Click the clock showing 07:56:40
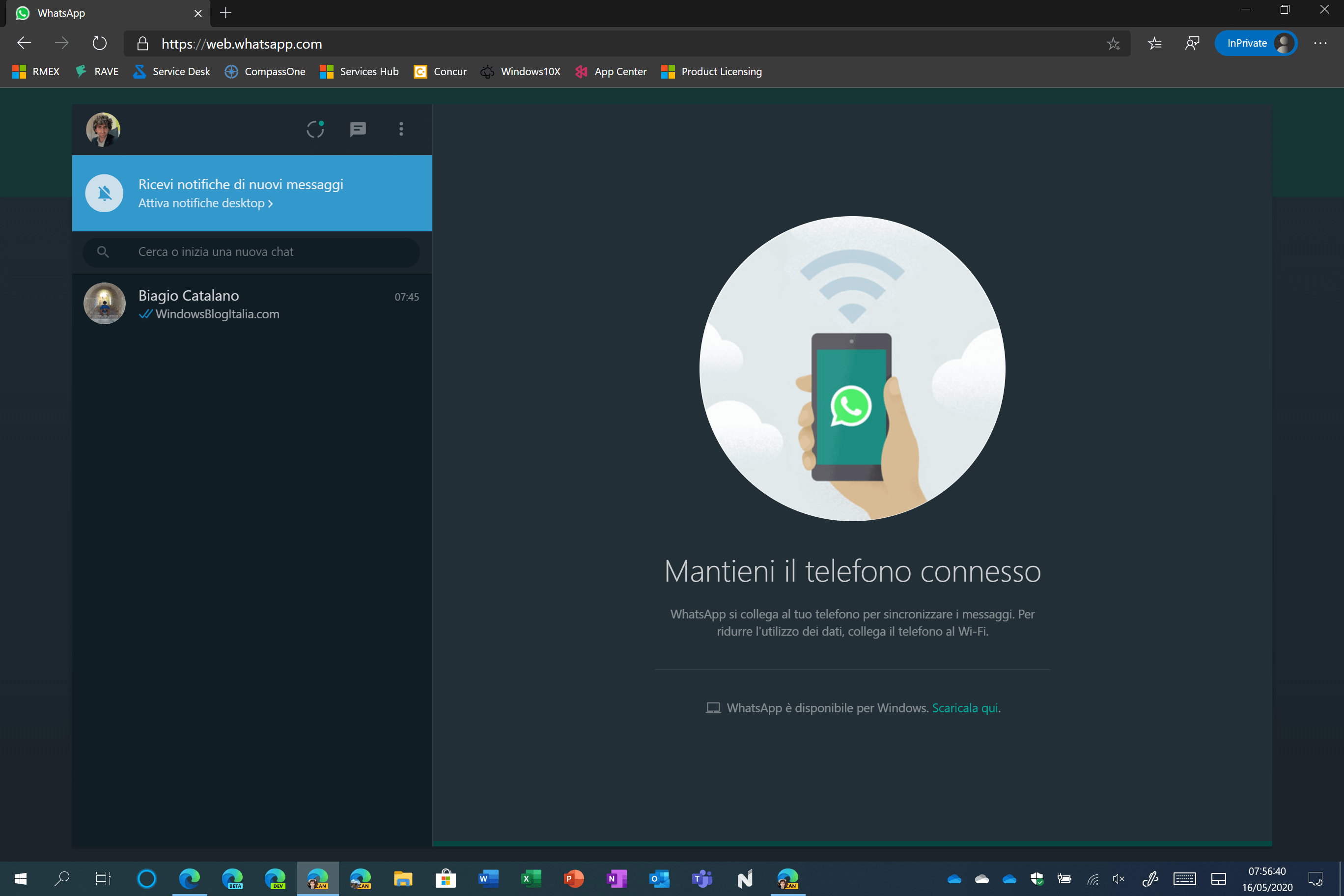The width and height of the screenshot is (1344, 896). [1267, 871]
